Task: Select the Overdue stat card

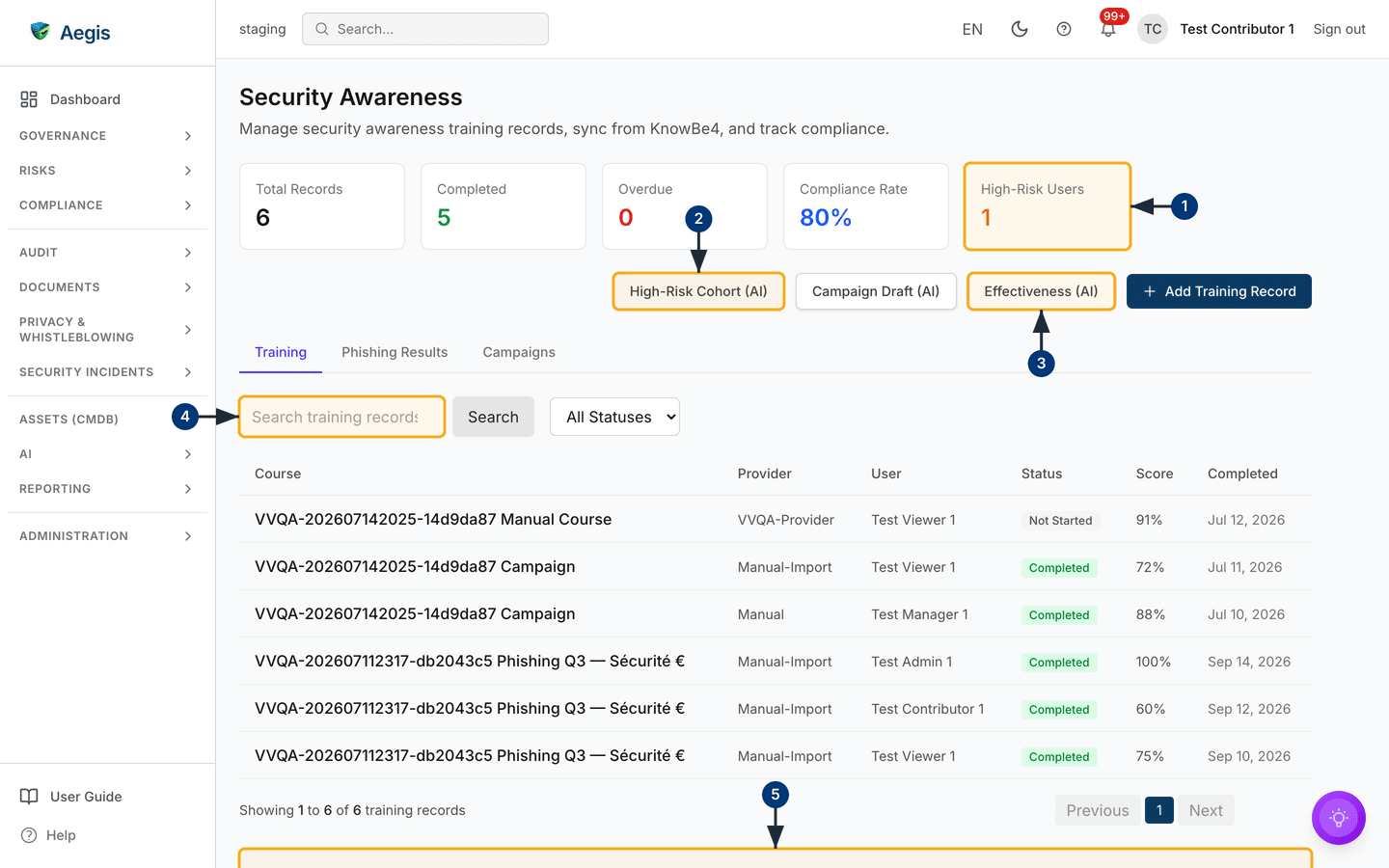Action: pos(685,206)
